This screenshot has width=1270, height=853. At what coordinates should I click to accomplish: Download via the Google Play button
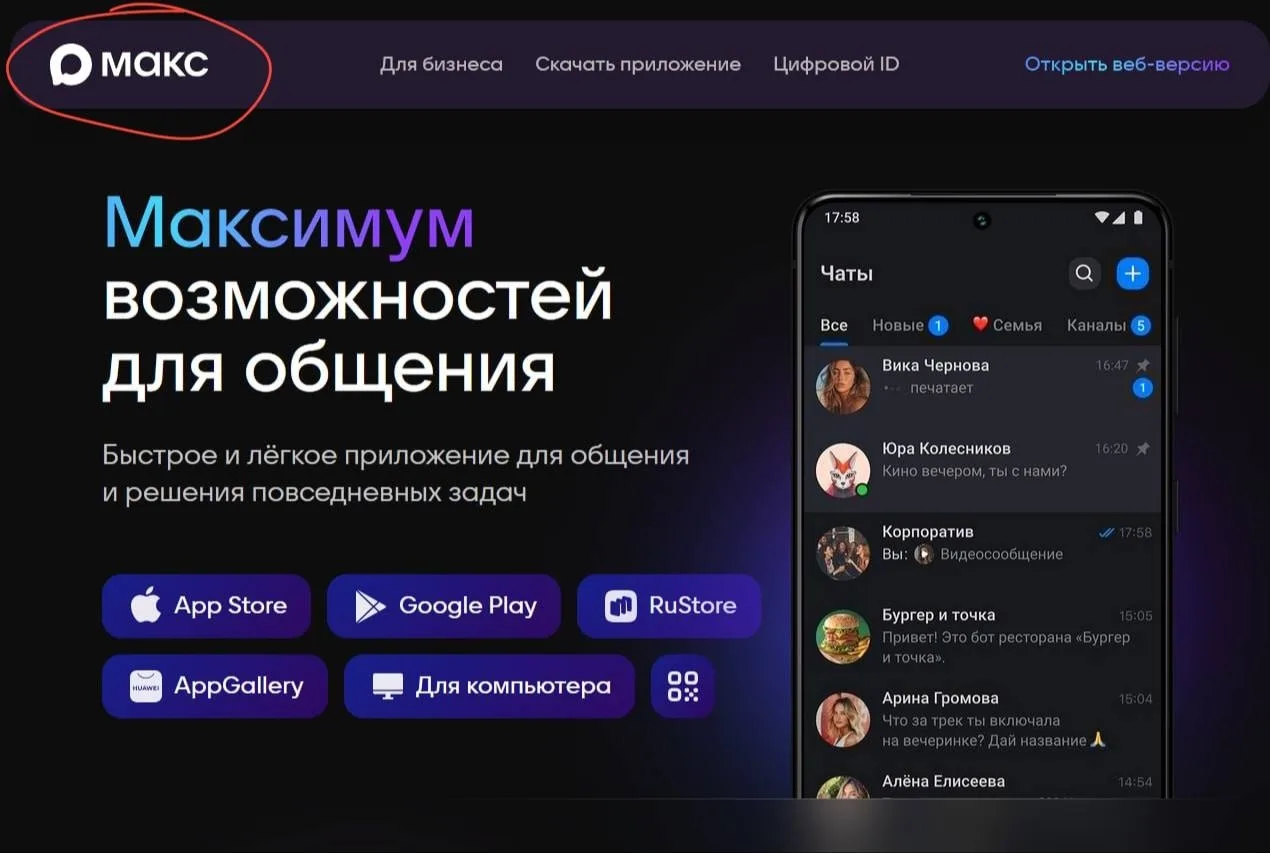click(x=444, y=605)
